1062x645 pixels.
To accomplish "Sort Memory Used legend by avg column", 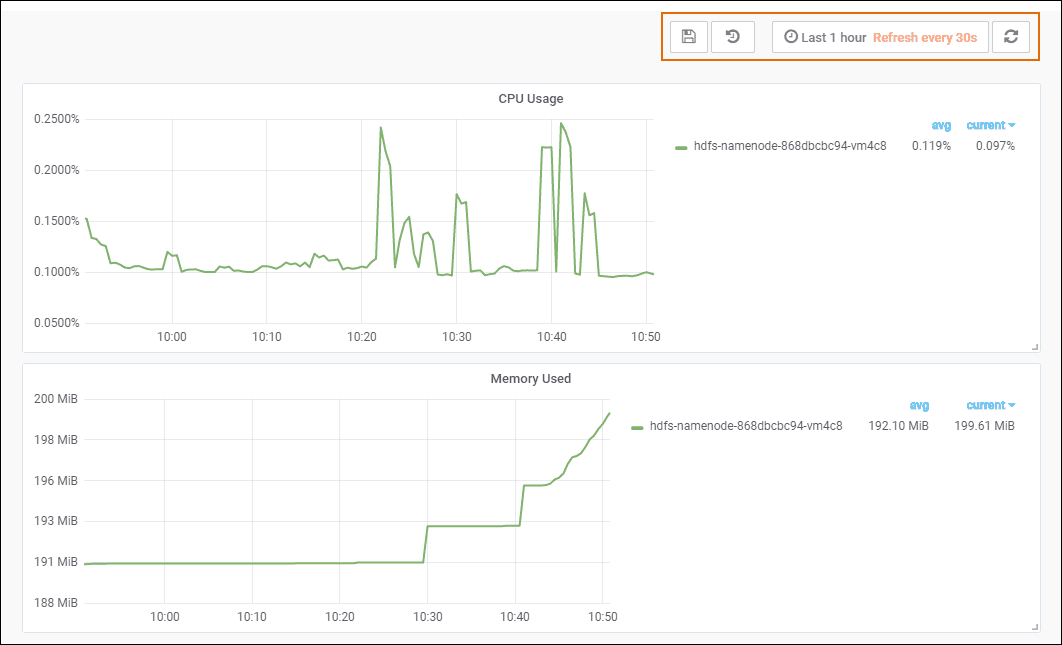I will tap(918, 405).
